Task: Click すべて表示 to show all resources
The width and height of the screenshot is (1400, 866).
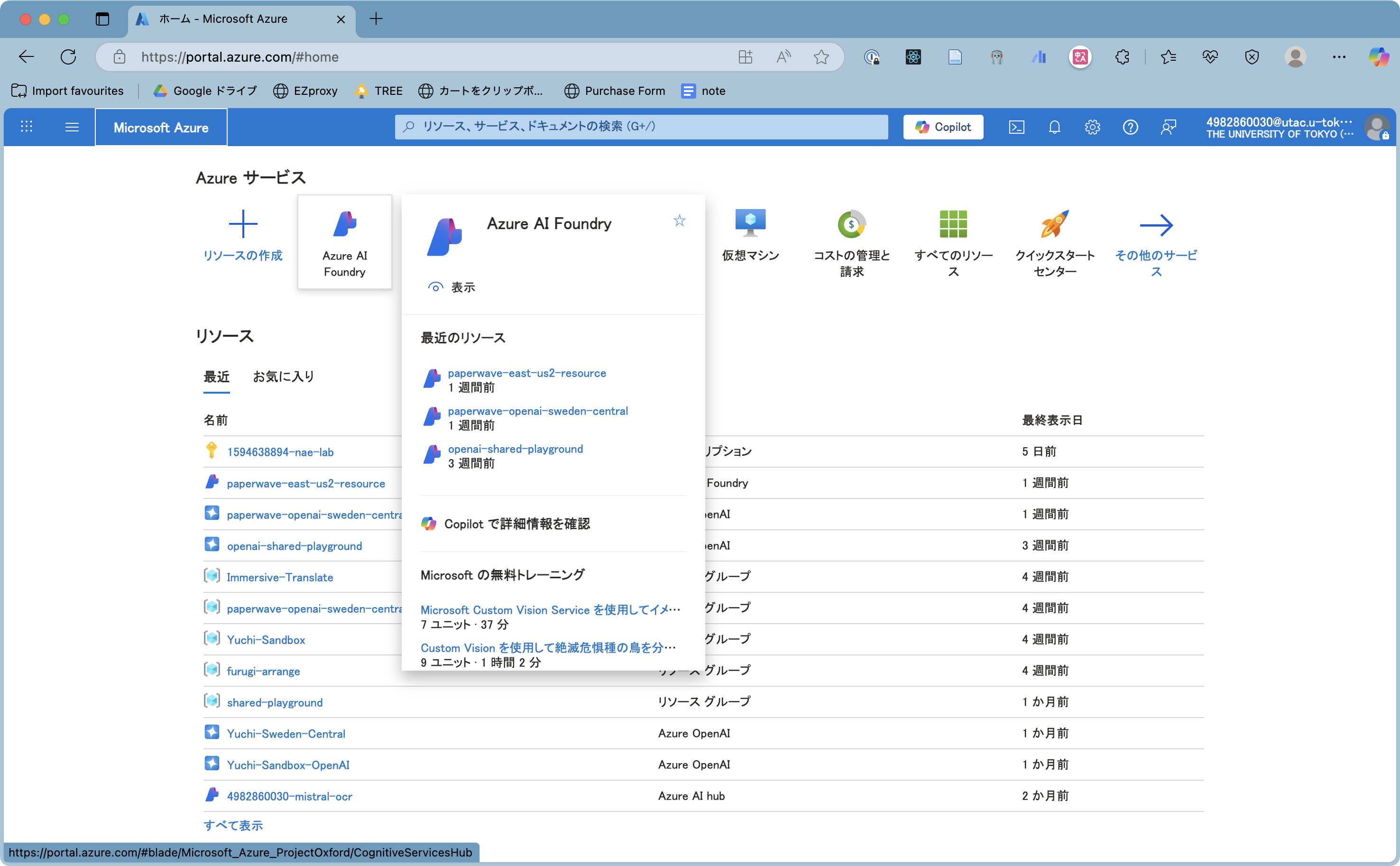Action: 232,825
